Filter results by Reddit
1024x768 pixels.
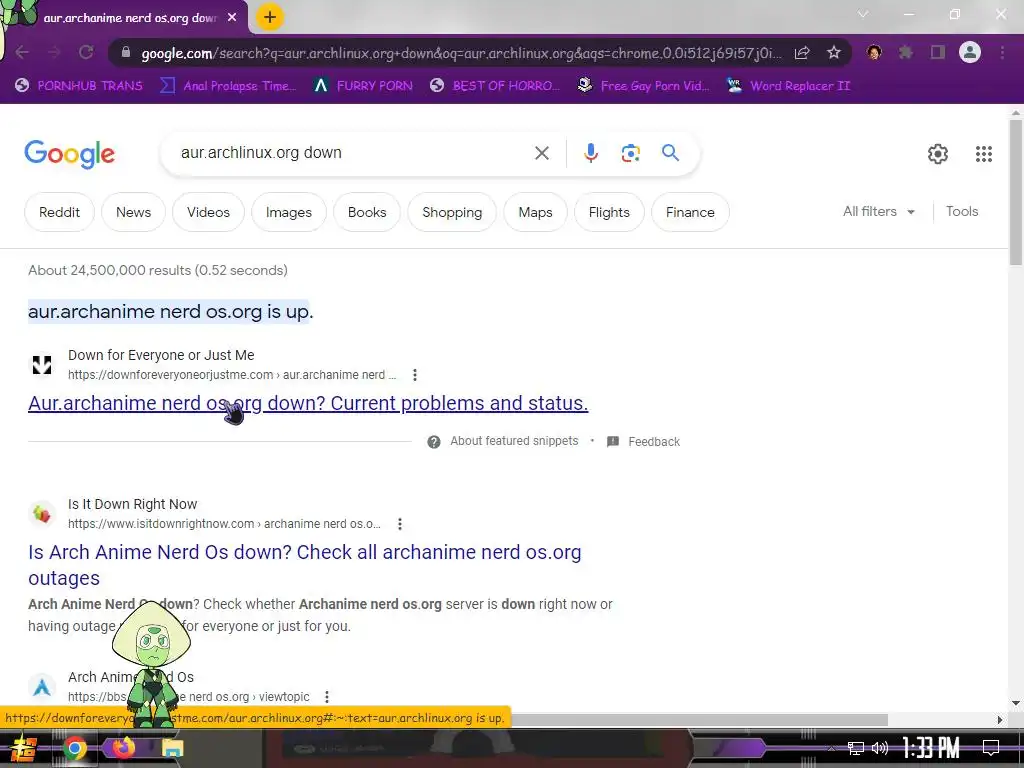click(59, 212)
